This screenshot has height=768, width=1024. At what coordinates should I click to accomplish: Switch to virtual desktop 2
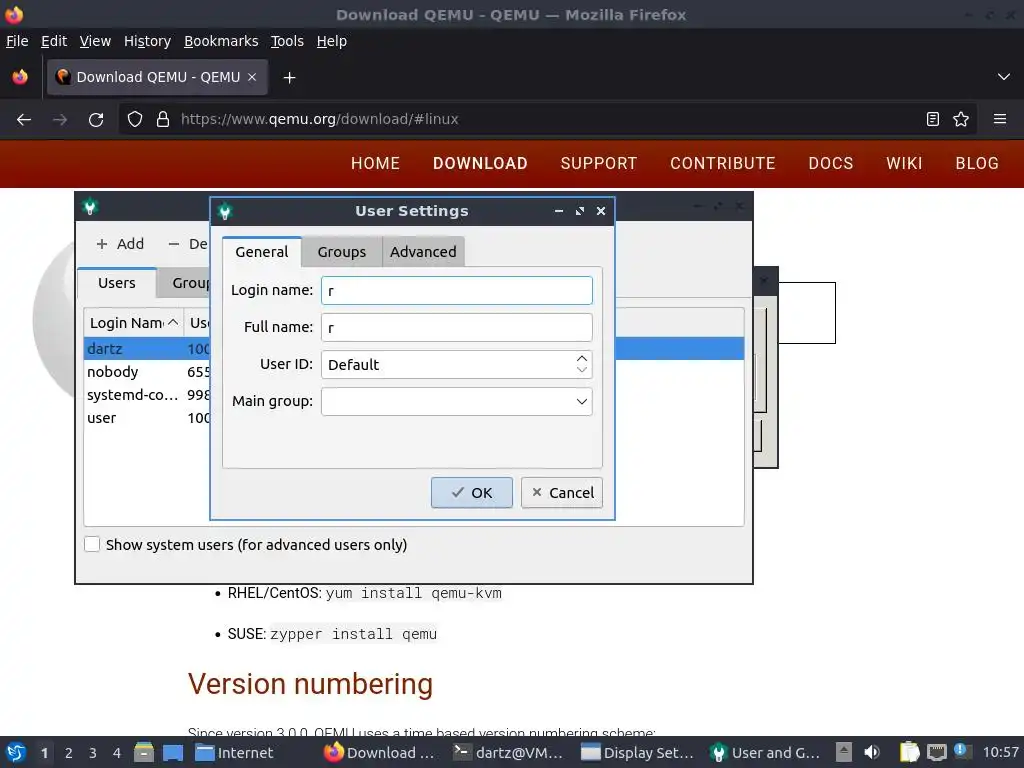tap(69, 753)
